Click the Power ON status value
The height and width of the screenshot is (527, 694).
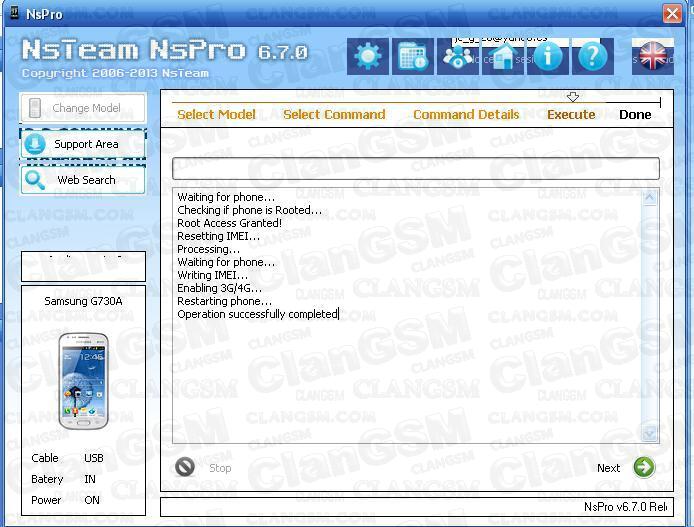click(92, 500)
